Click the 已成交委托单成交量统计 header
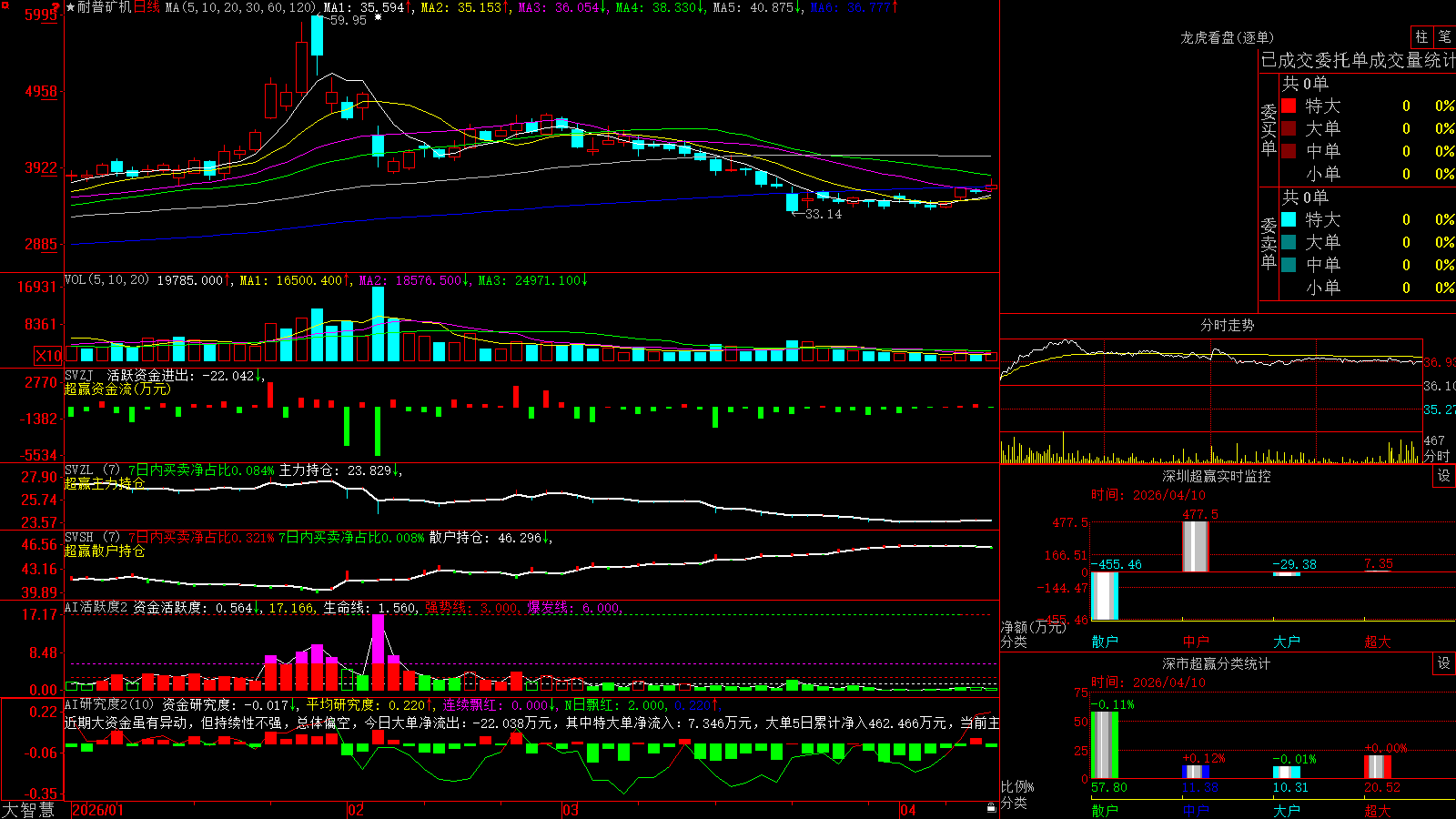1456x819 pixels. click(x=1358, y=60)
